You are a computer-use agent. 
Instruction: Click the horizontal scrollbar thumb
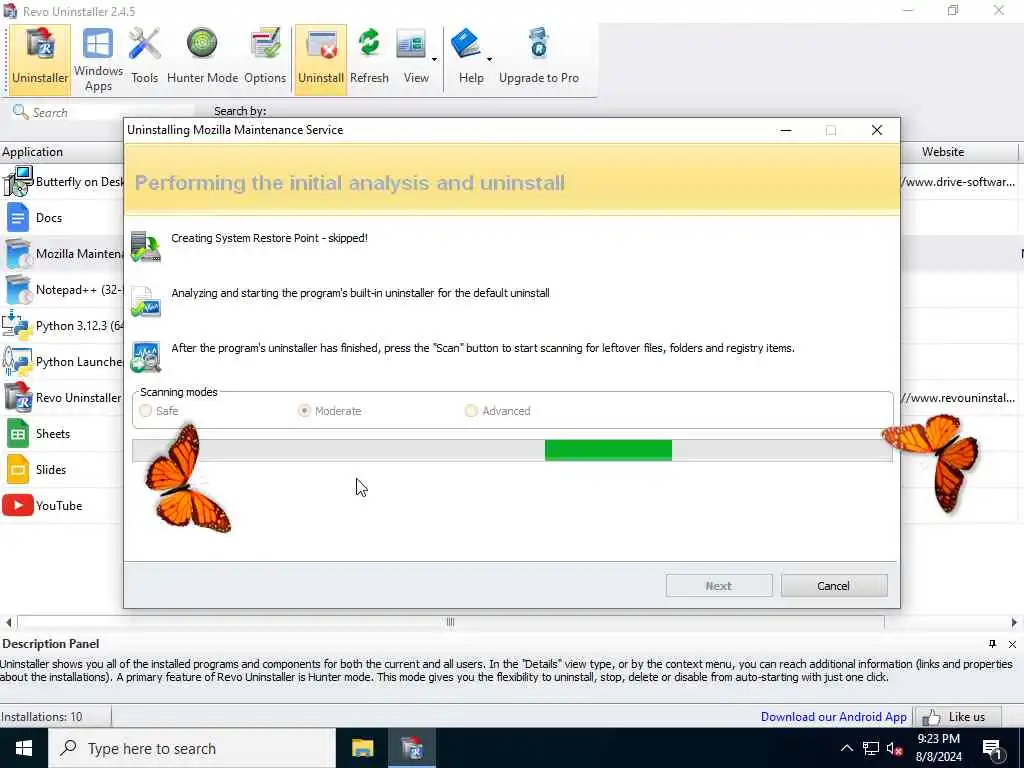coord(450,622)
